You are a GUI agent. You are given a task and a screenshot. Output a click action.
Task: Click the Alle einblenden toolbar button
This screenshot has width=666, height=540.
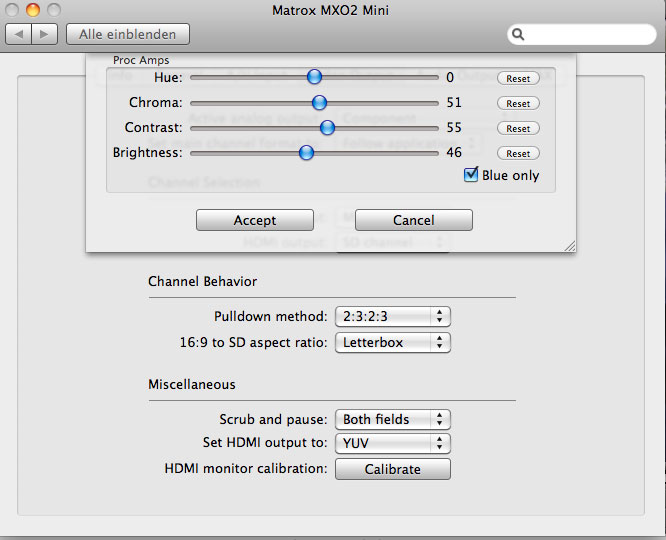127,34
